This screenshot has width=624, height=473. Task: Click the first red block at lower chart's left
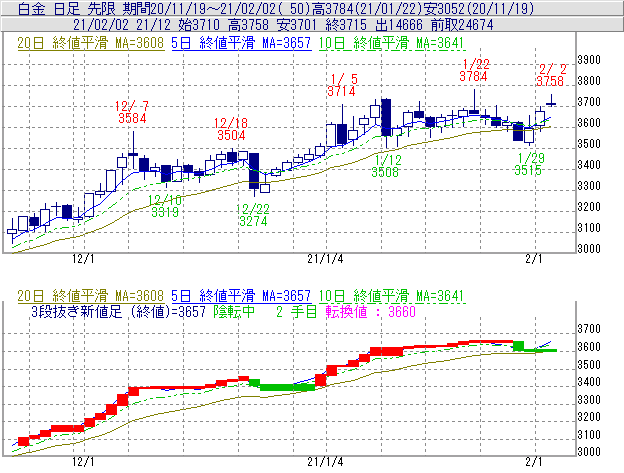(x=24, y=441)
